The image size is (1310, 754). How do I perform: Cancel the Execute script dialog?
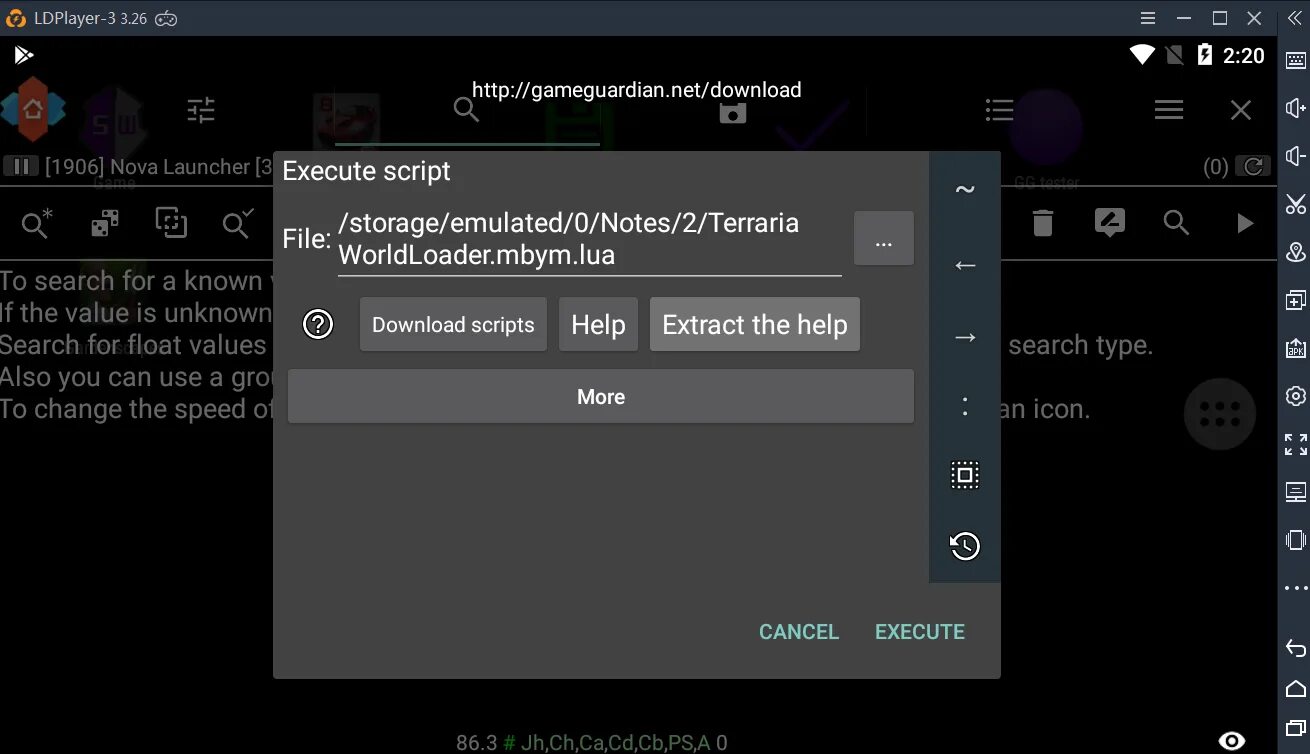[x=798, y=632]
